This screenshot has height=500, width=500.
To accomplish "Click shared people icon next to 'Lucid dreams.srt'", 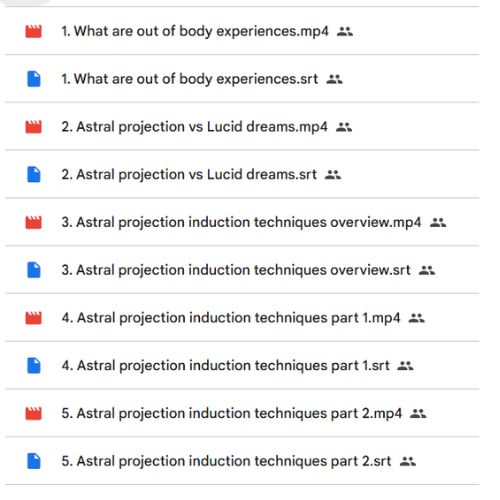I will pyautogui.click(x=333, y=175).
